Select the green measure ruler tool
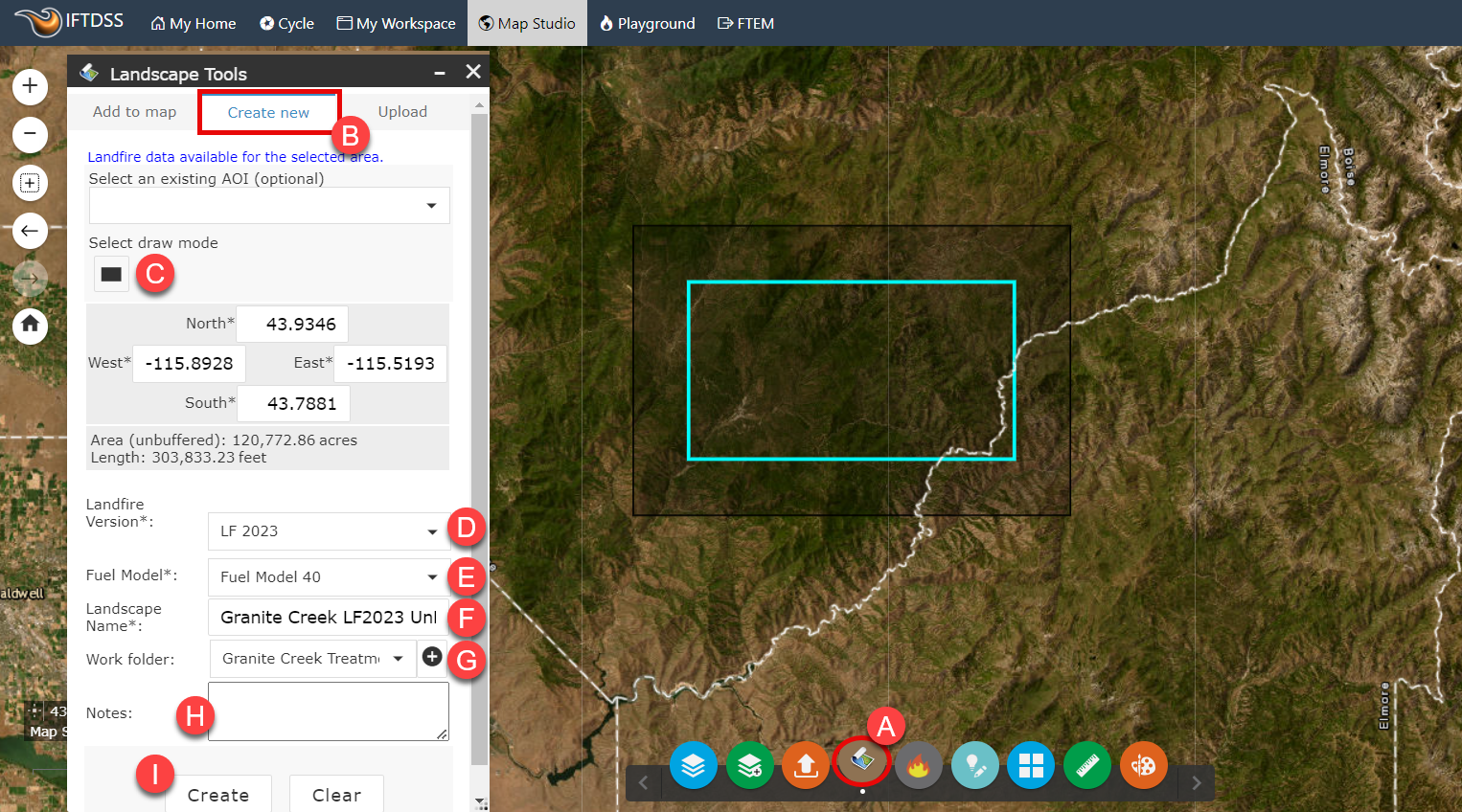 coord(1086,765)
